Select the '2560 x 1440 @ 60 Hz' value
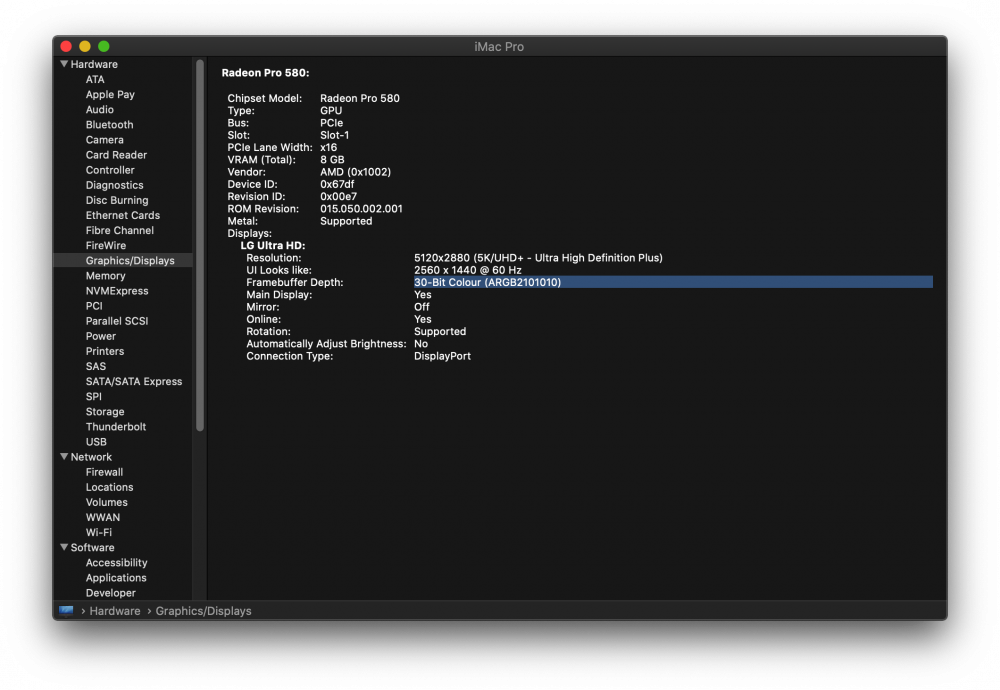The image size is (1000, 690). tap(467, 270)
